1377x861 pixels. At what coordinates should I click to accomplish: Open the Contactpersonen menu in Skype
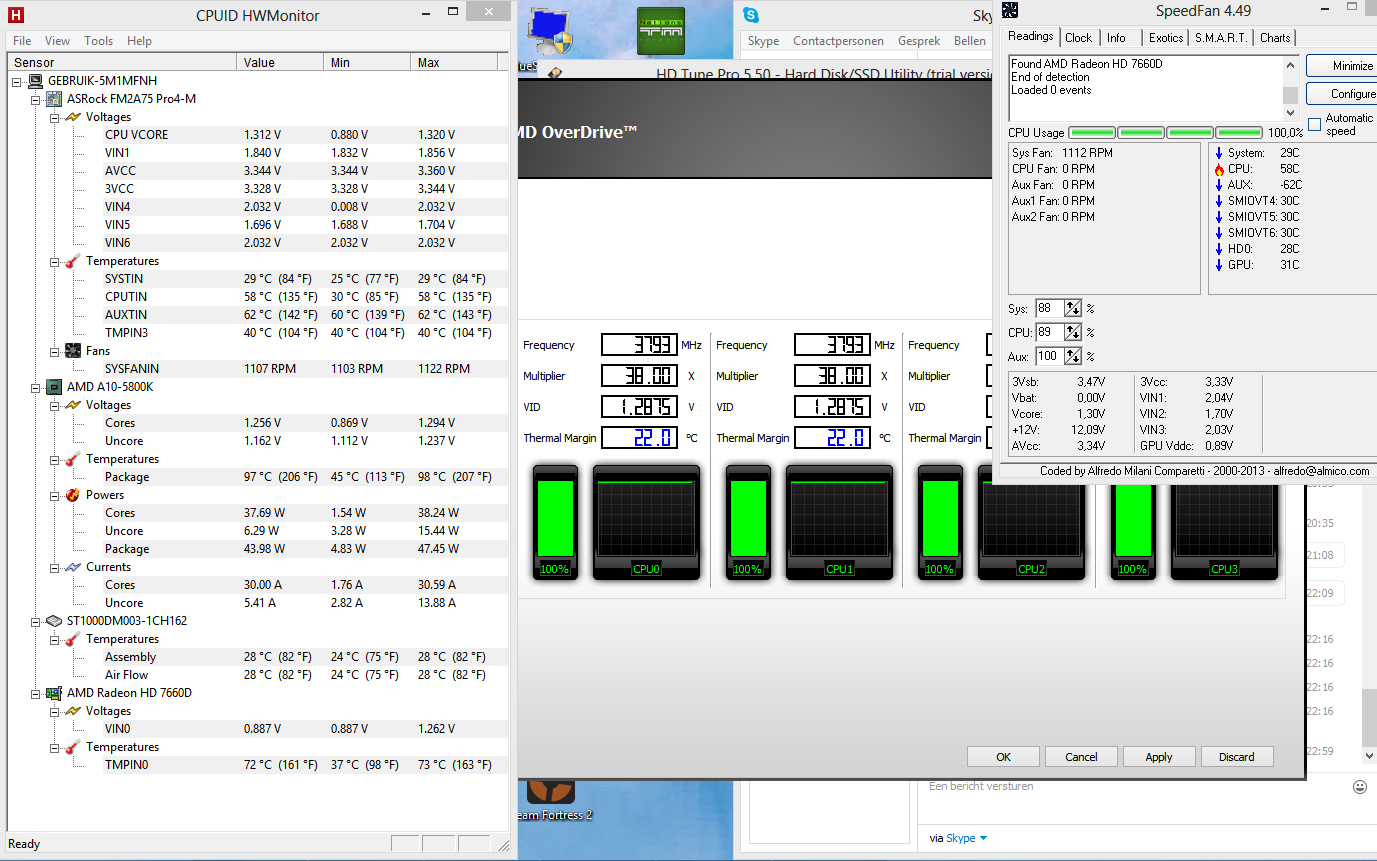838,41
